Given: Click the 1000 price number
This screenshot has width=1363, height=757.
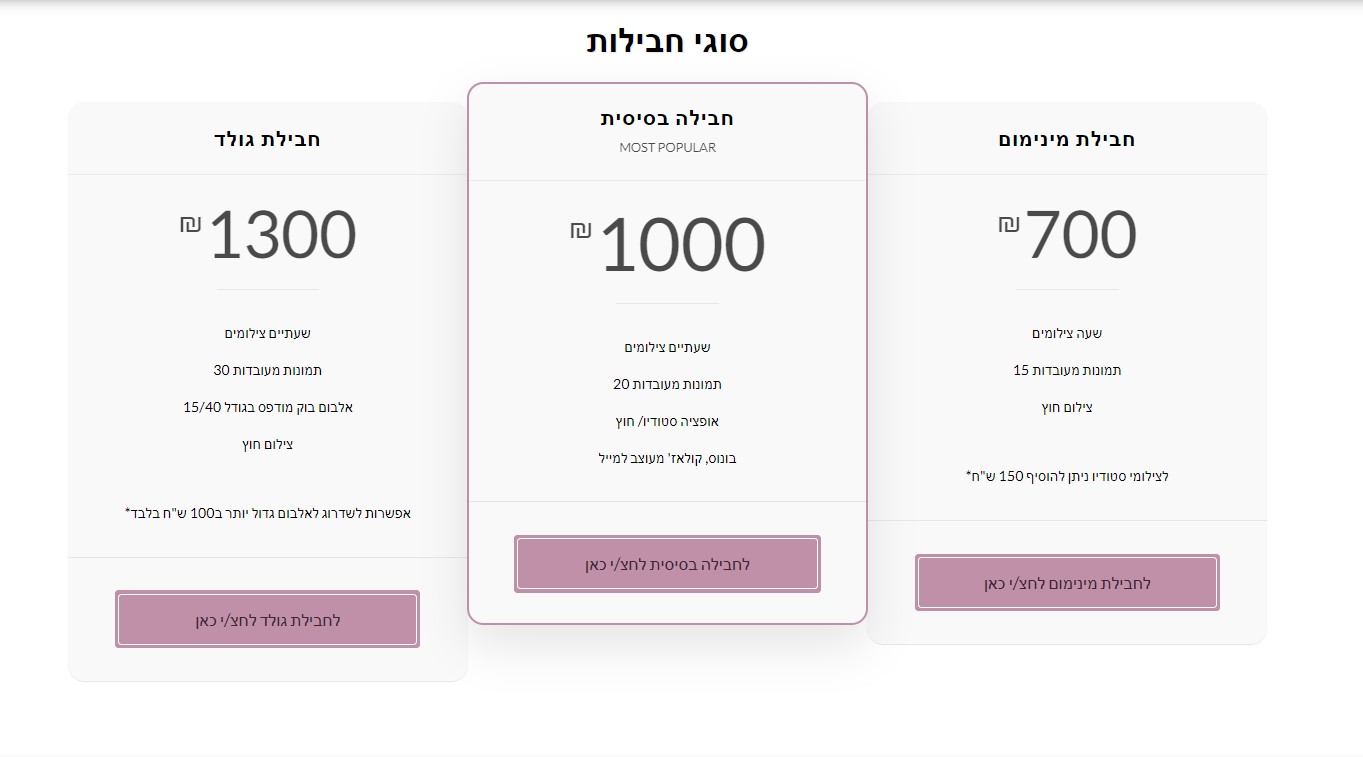Looking at the screenshot, I should click(682, 245).
